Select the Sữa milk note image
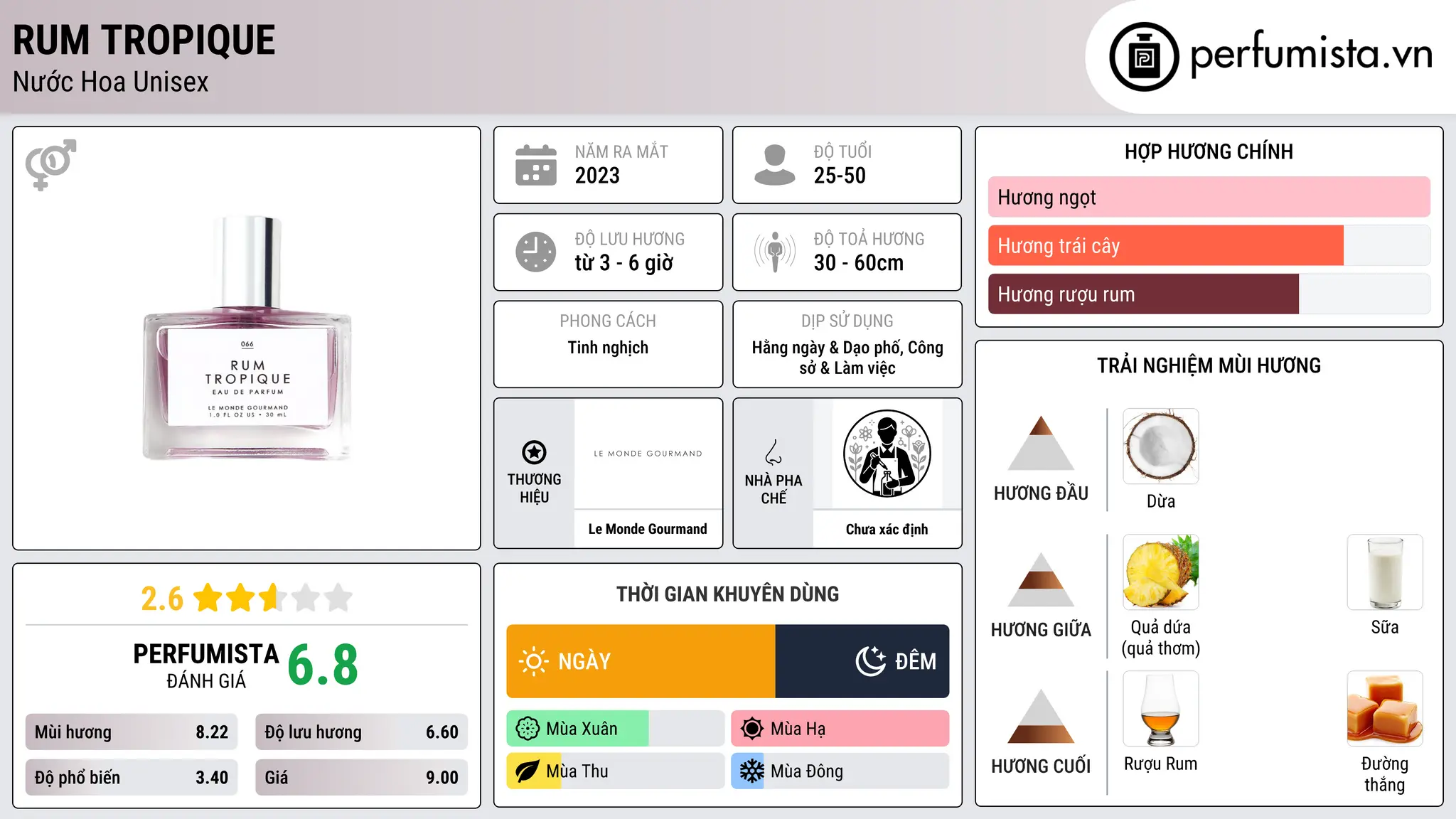 pyautogui.click(x=1385, y=572)
